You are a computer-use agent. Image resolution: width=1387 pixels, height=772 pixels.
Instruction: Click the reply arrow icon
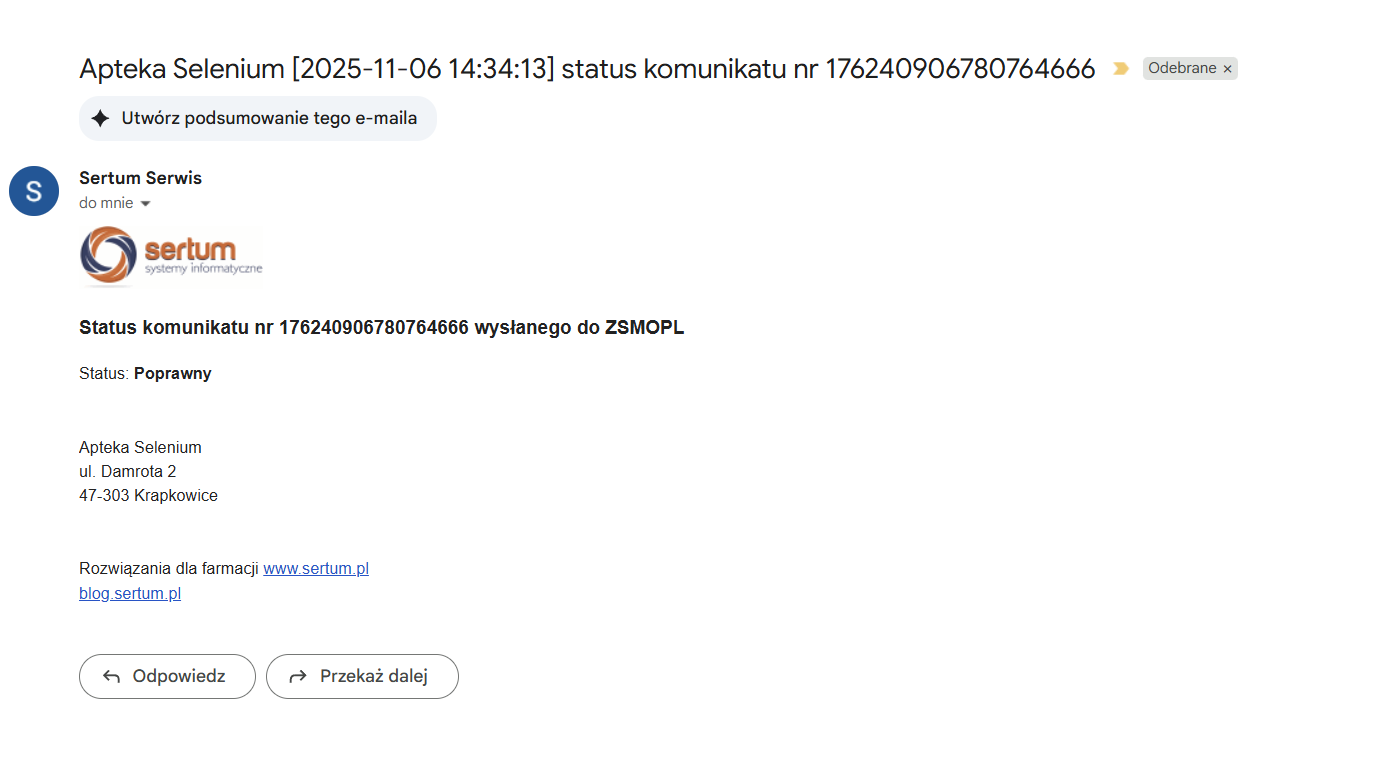tap(112, 677)
